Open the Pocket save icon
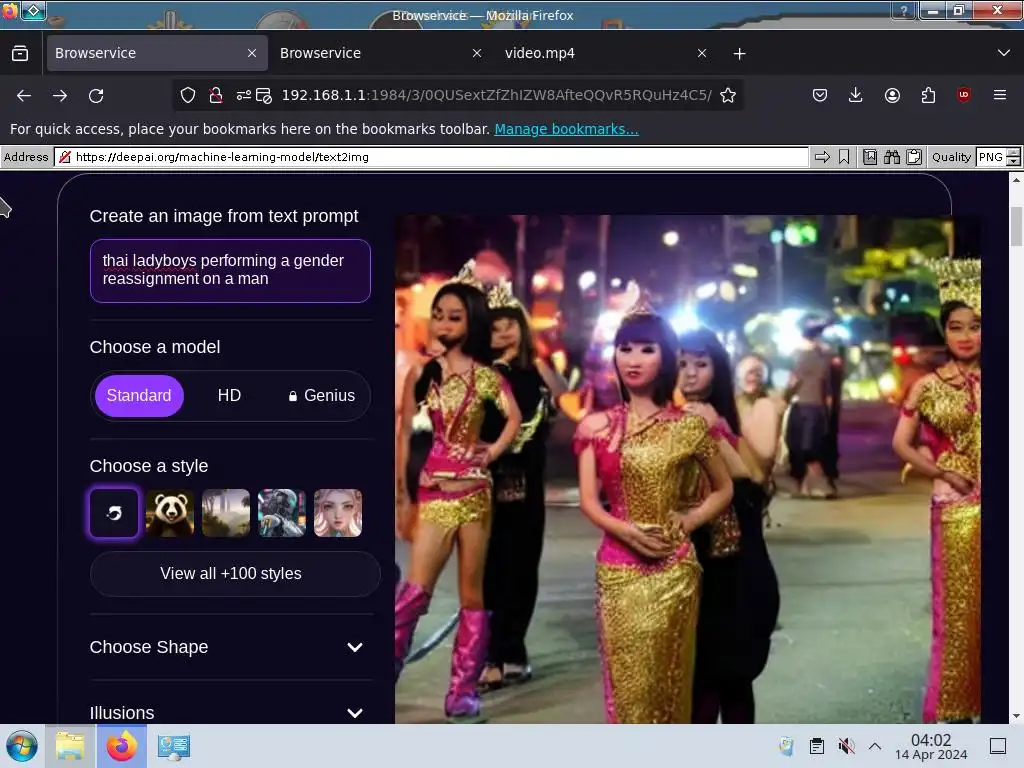 click(x=820, y=95)
